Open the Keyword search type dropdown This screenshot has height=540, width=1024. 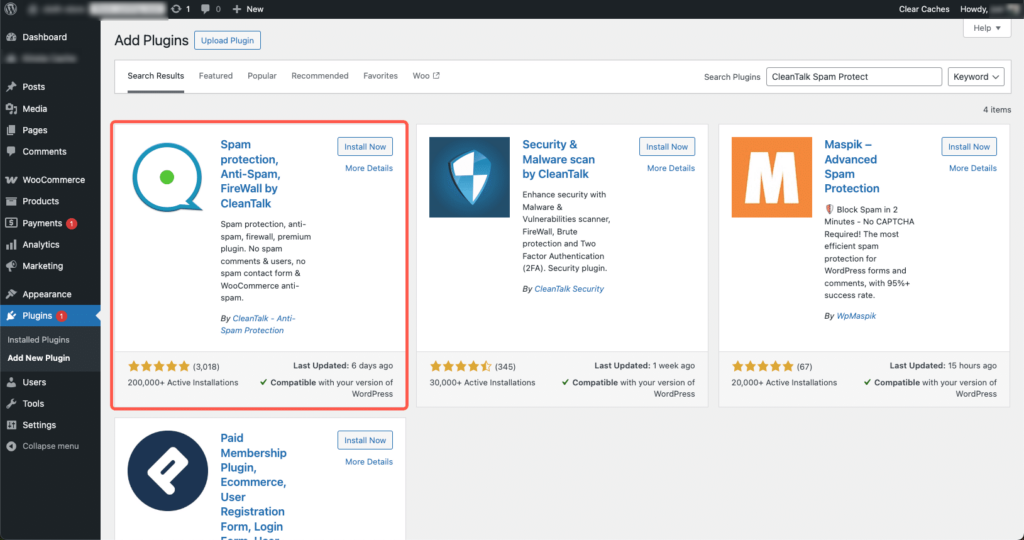977,77
